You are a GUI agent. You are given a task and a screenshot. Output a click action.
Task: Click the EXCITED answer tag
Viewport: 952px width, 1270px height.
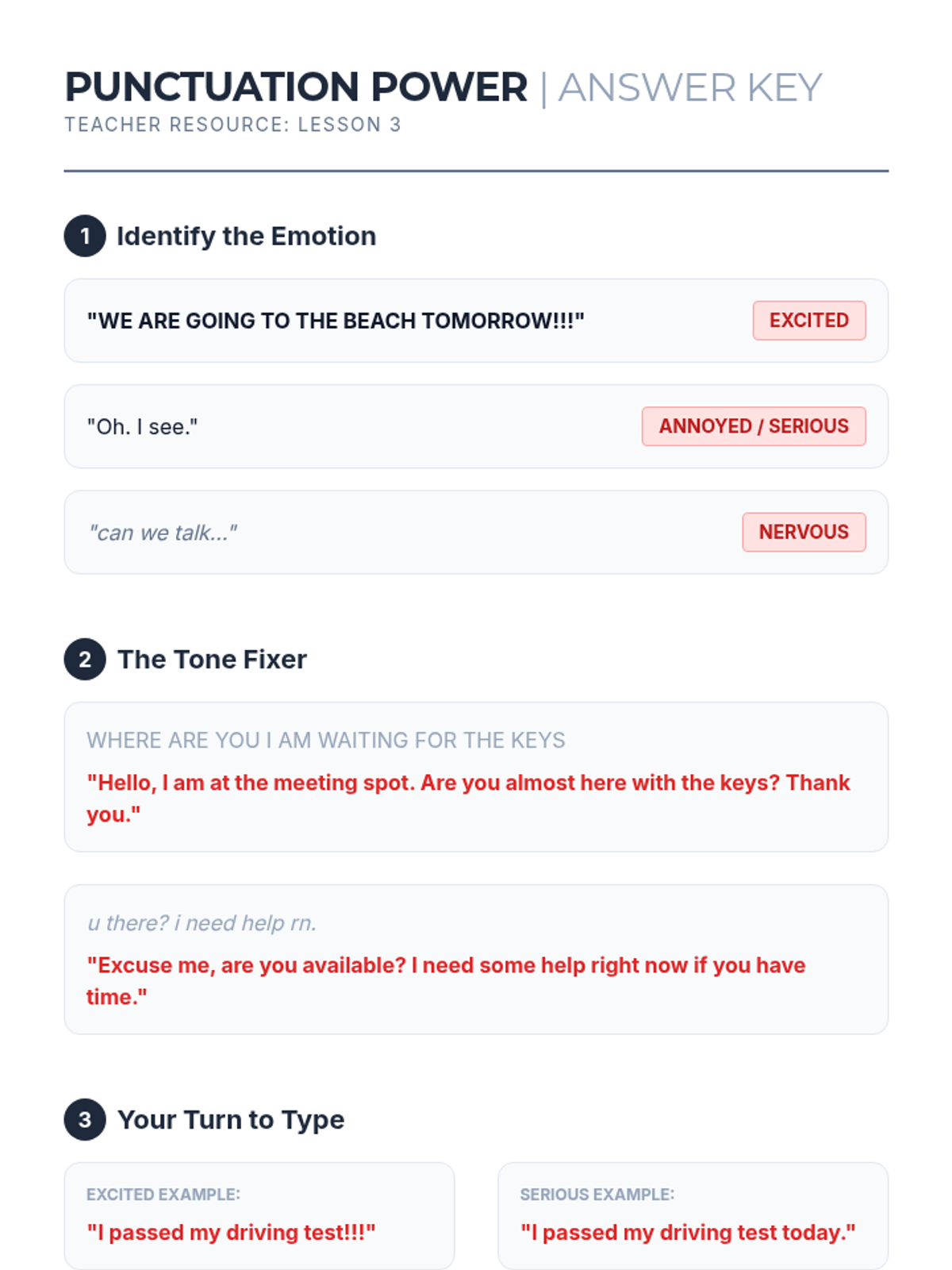[x=808, y=321]
